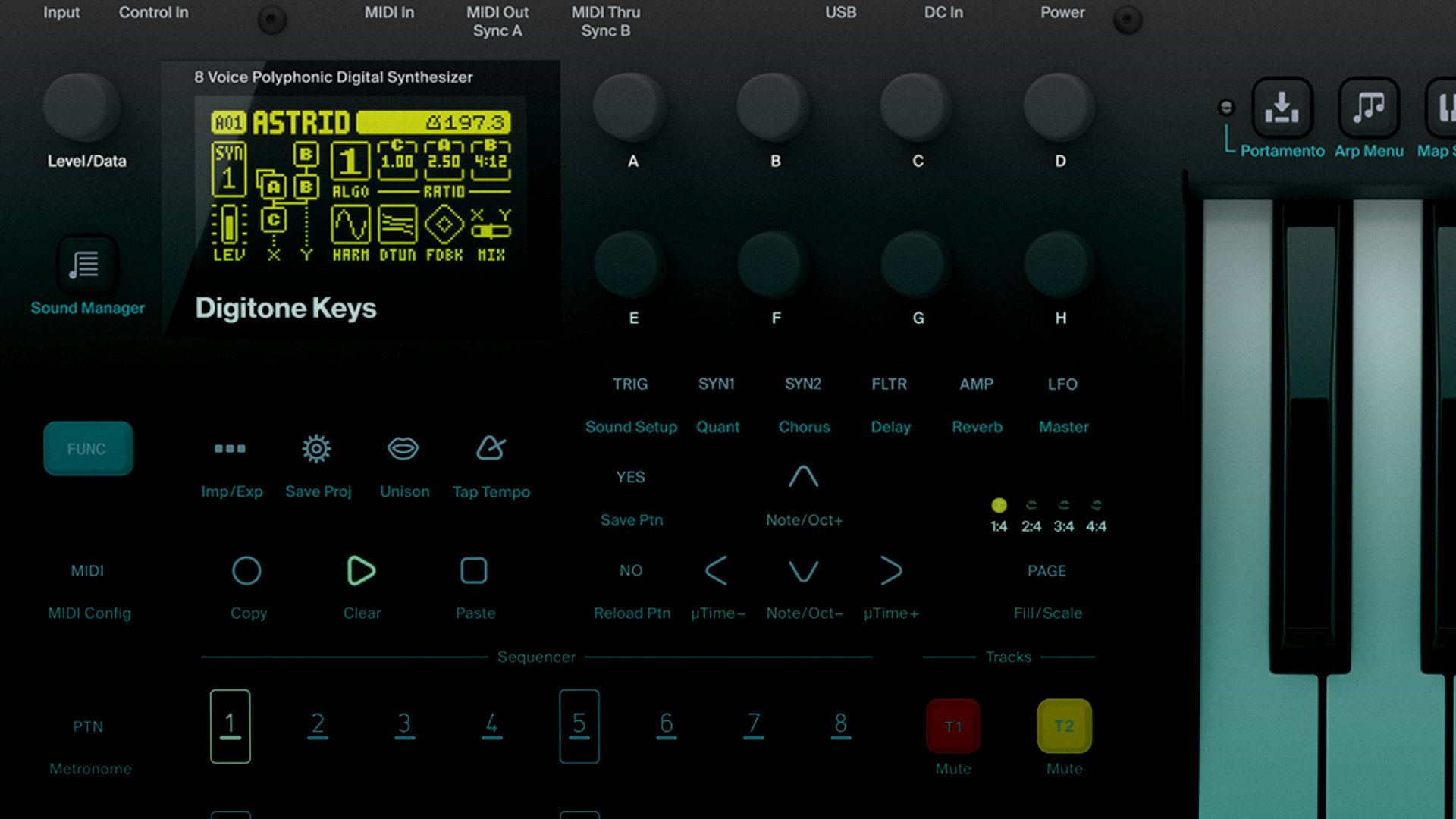Screen dimensions: 1456x819
Task: Click the Copy circle record button
Action: pyautogui.click(x=246, y=571)
